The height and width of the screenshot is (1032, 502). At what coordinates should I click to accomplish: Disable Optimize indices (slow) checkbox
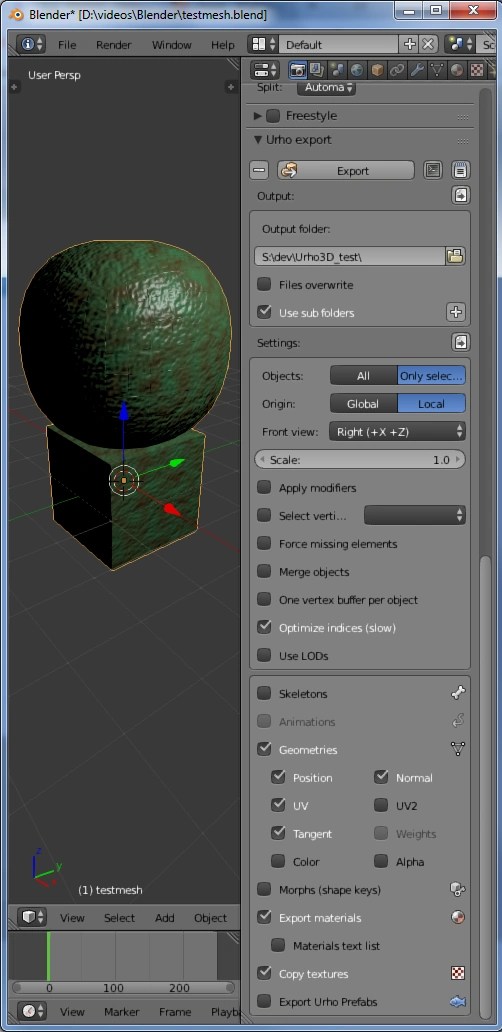[x=264, y=627]
